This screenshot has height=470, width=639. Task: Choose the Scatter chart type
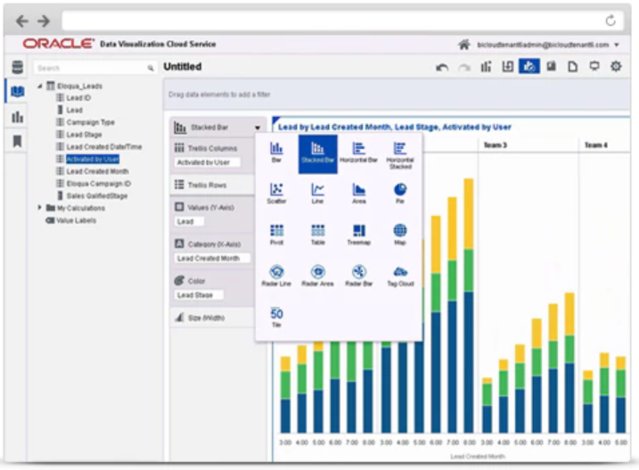pyautogui.click(x=276, y=194)
